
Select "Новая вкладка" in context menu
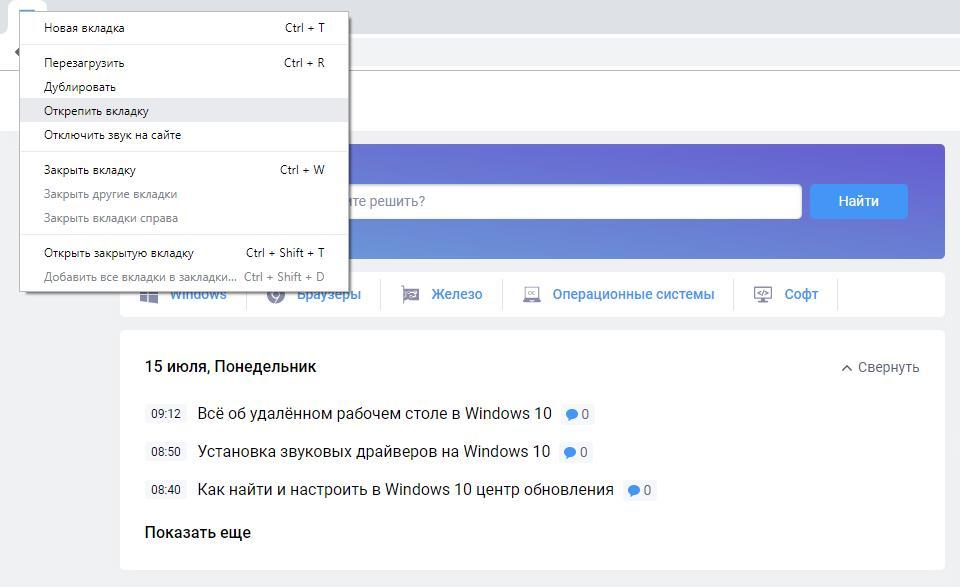coord(184,28)
